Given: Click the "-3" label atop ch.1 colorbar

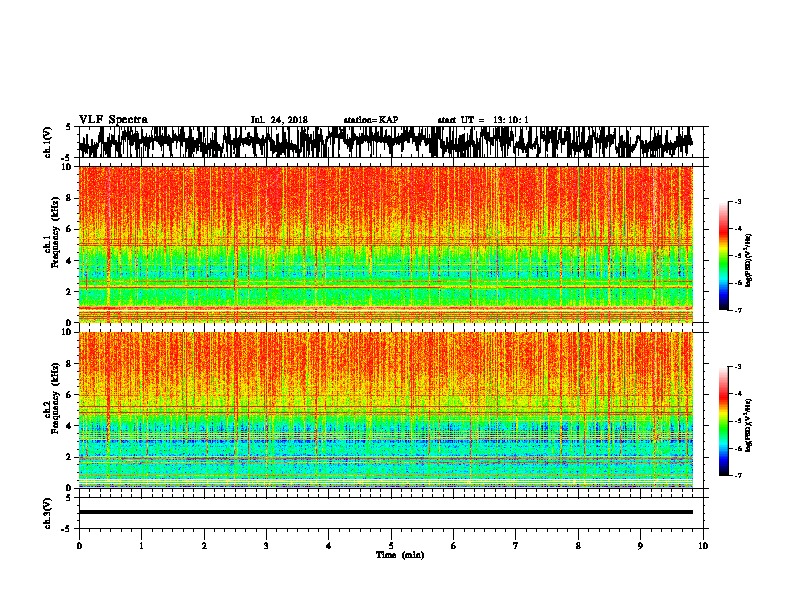Looking at the screenshot, I should (x=737, y=201).
